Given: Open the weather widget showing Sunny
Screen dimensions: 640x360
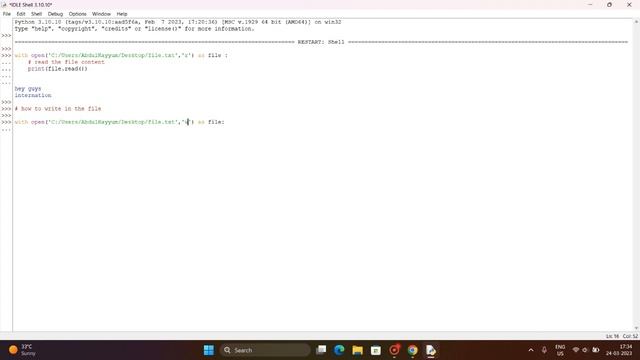Looking at the screenshot, I should click(x=23, y=350).
